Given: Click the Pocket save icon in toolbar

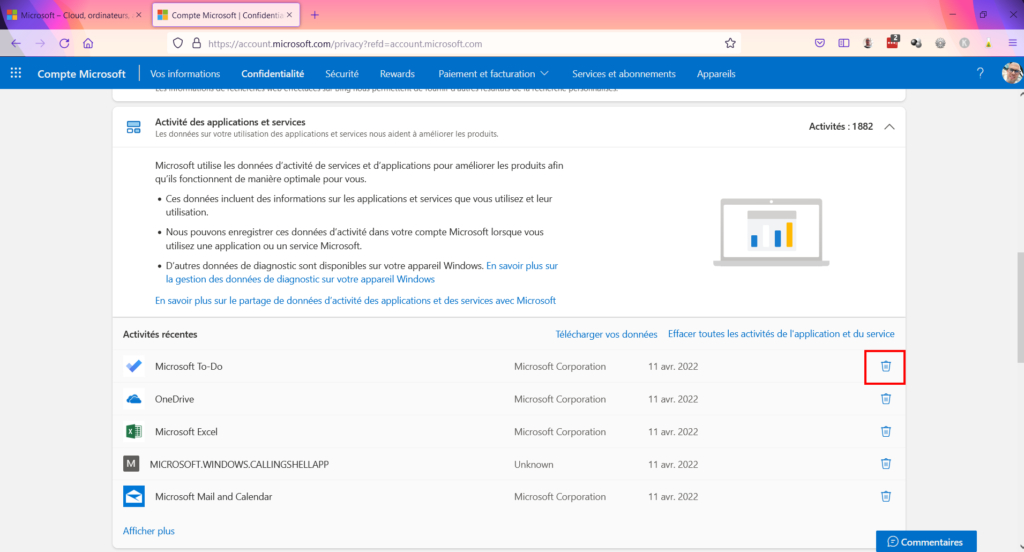Looking at the screenshot, I should 820,44.
